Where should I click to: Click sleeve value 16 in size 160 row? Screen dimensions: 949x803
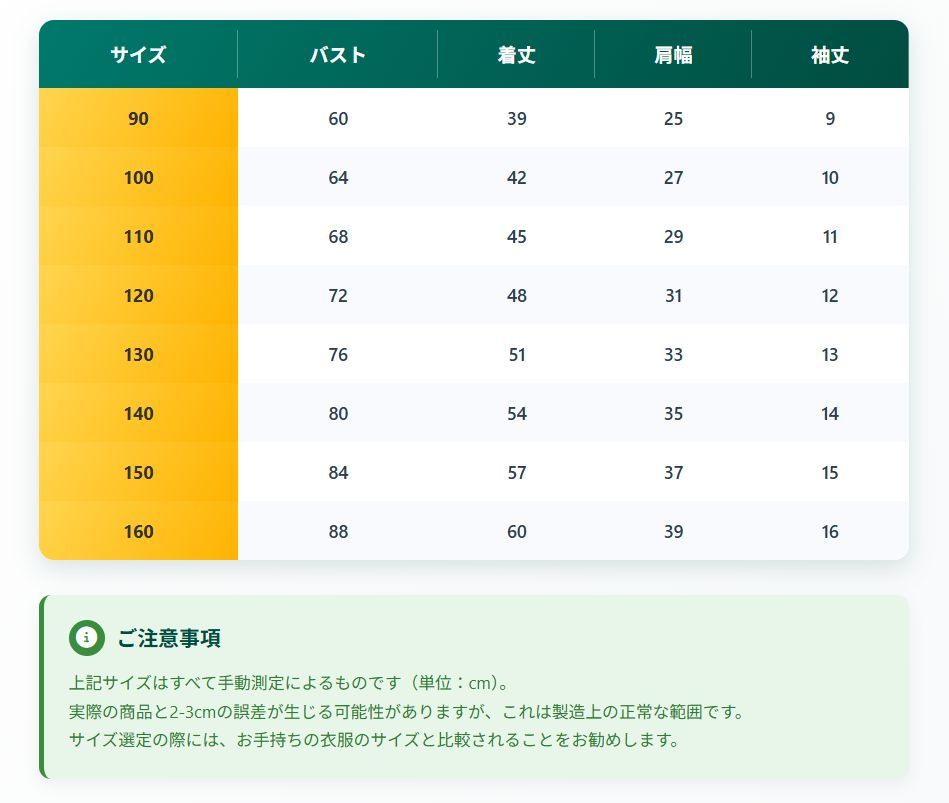point(830,531)
